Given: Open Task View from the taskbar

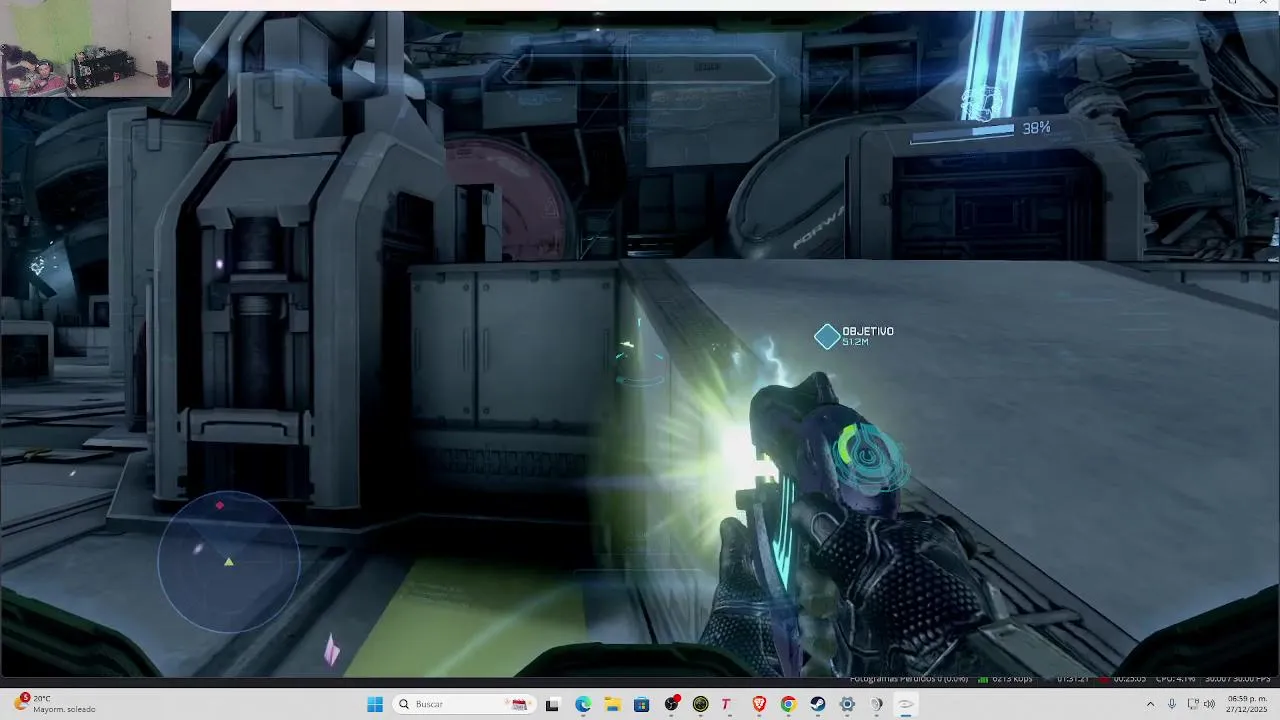Looking at the screenshot, I should 552,704.
